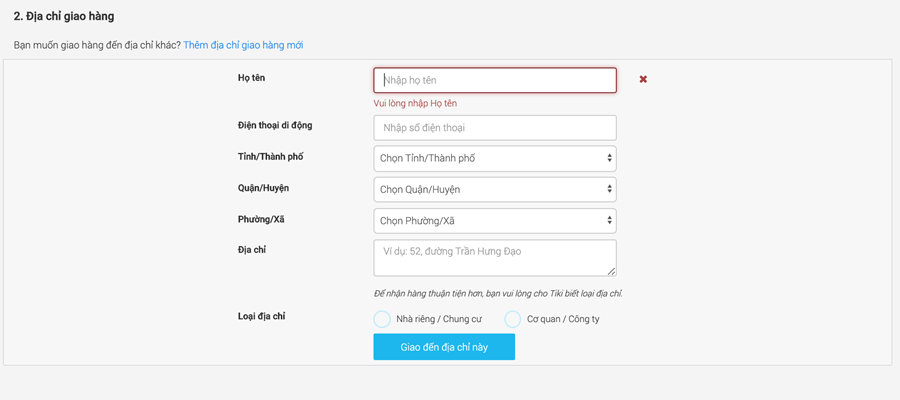Viewport: 900px width, 400px height.
Task: Click the Tỉnh/Thành phố label
Action: click(270, 157)
